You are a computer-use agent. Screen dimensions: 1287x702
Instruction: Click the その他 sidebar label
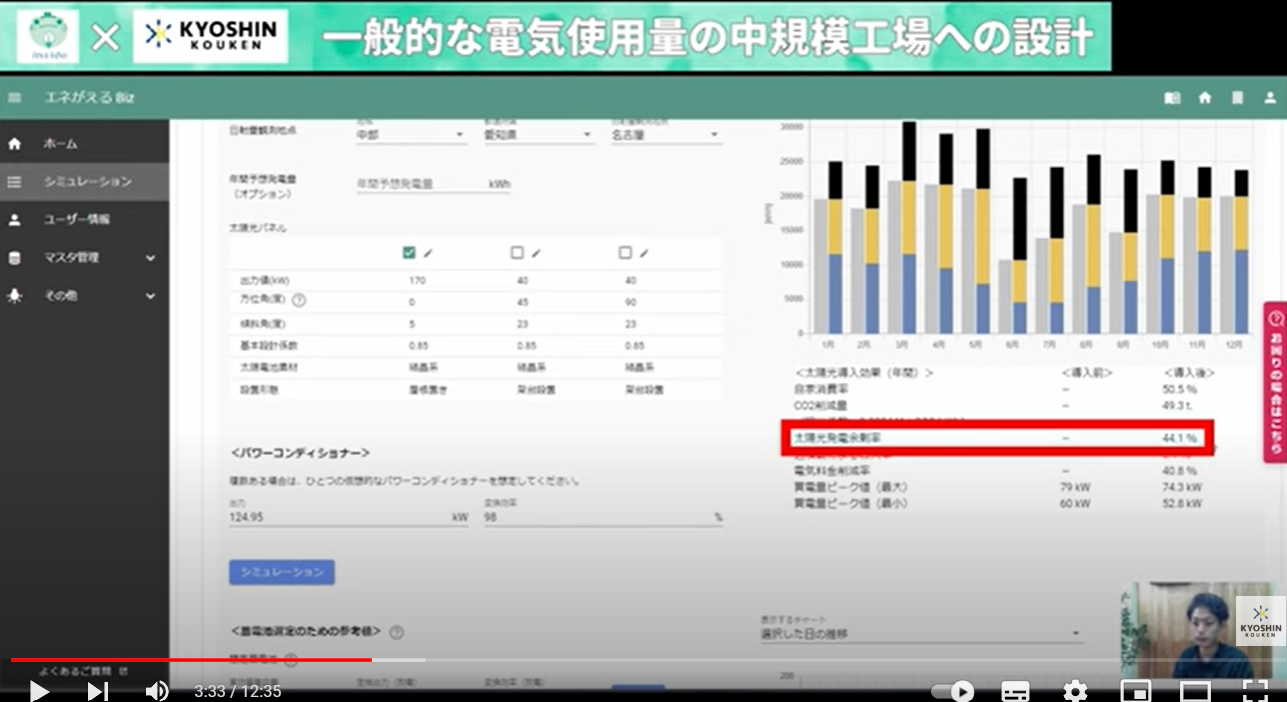[59, 296]
